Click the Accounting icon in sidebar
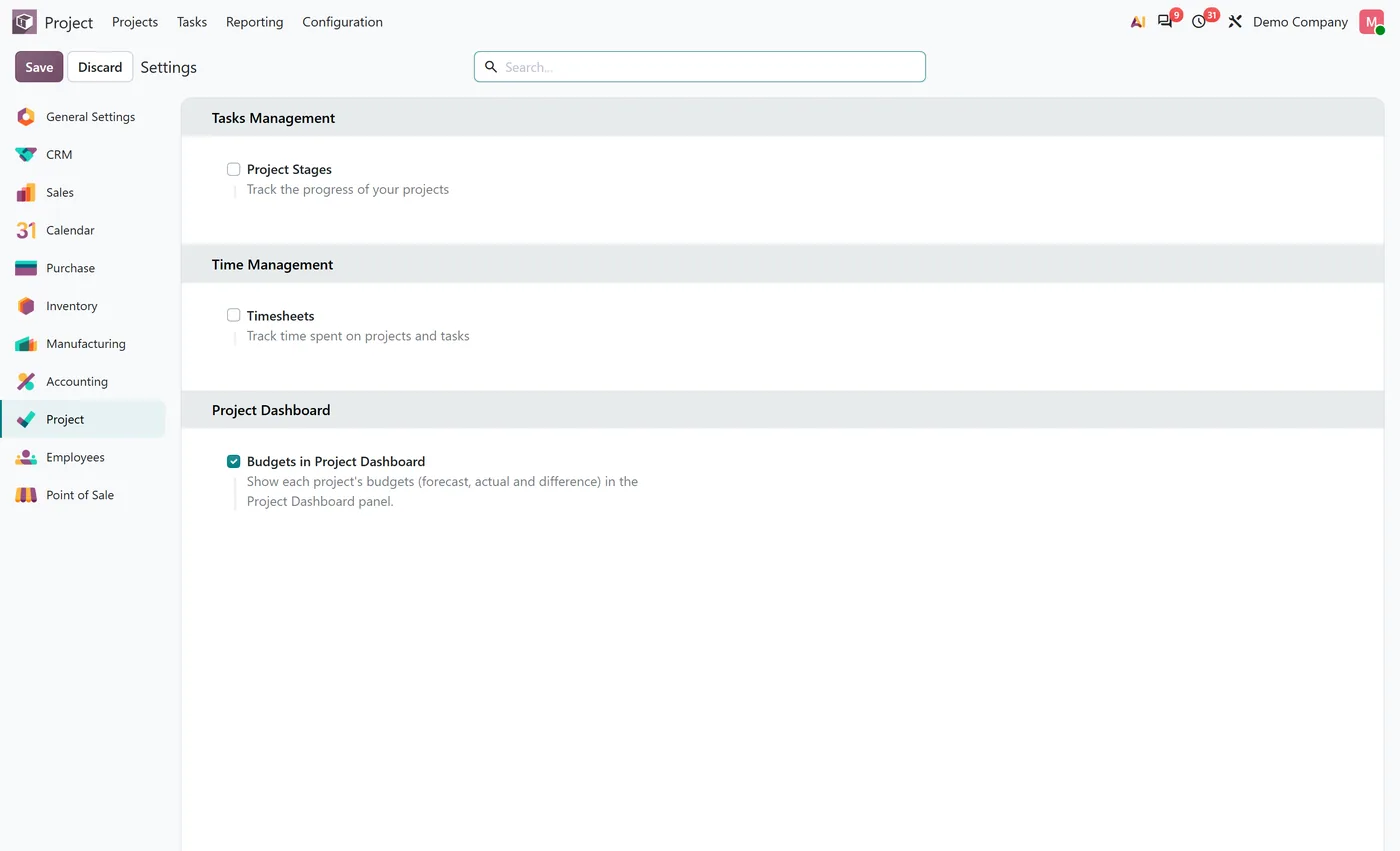1400x851 pixels. click(26, 382)
